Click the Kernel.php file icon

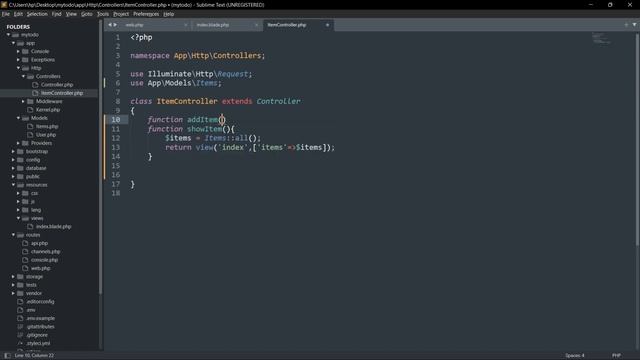pyautogui.click(x=30, y=110)
